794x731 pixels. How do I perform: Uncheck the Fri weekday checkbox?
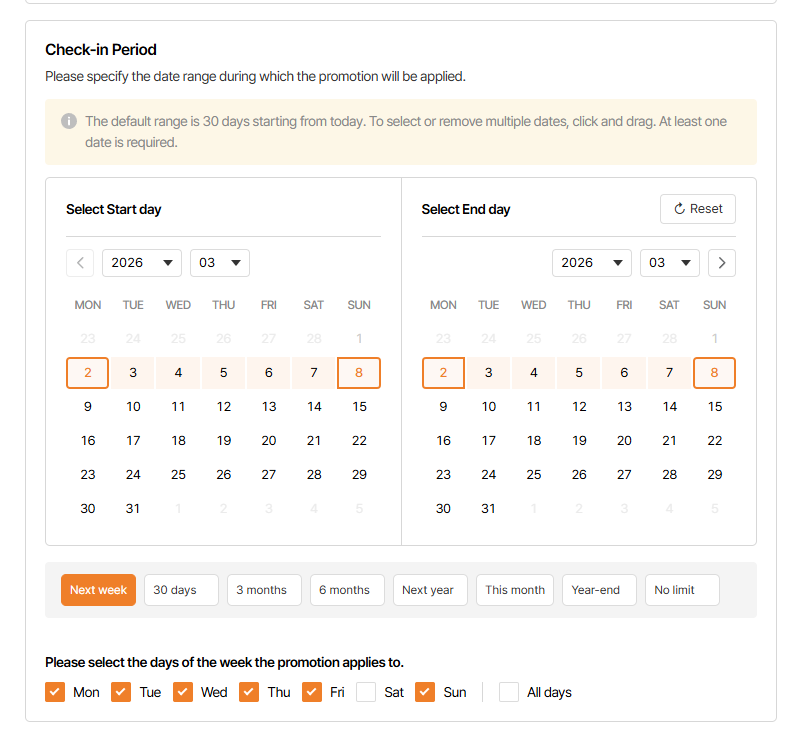coord(312,692)
